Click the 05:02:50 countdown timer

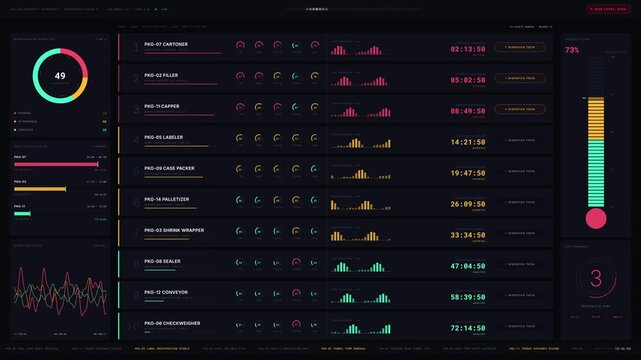coord(468,80)
